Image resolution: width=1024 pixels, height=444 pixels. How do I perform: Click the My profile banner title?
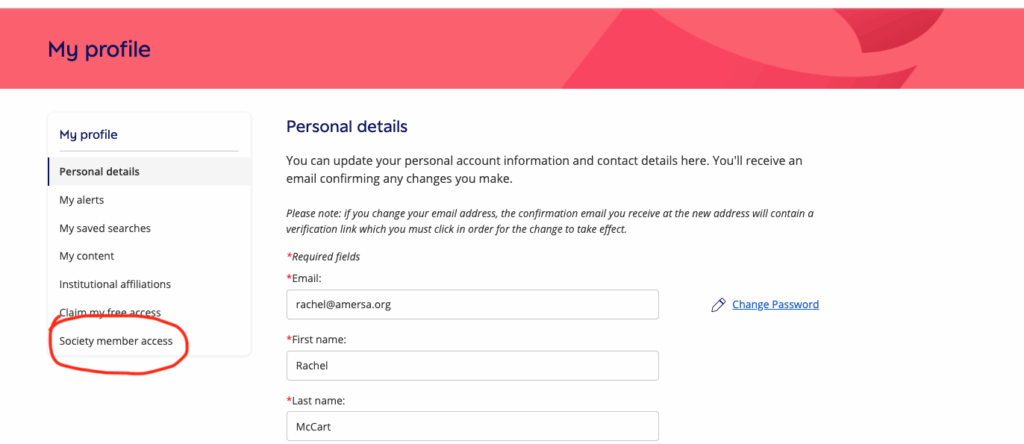coord(99,49)
